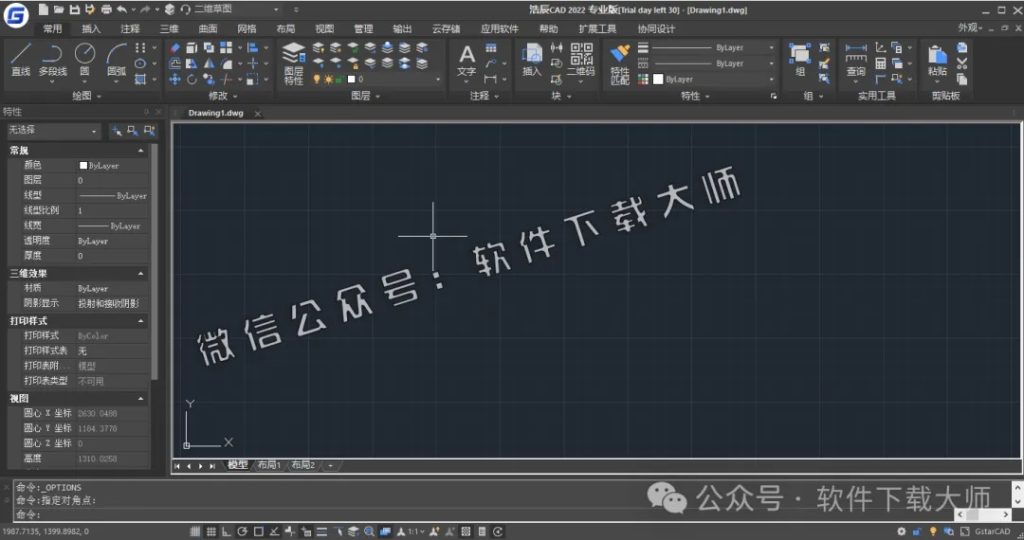
Task: Open the 外观 appearance dropdown
Action: 970,28
